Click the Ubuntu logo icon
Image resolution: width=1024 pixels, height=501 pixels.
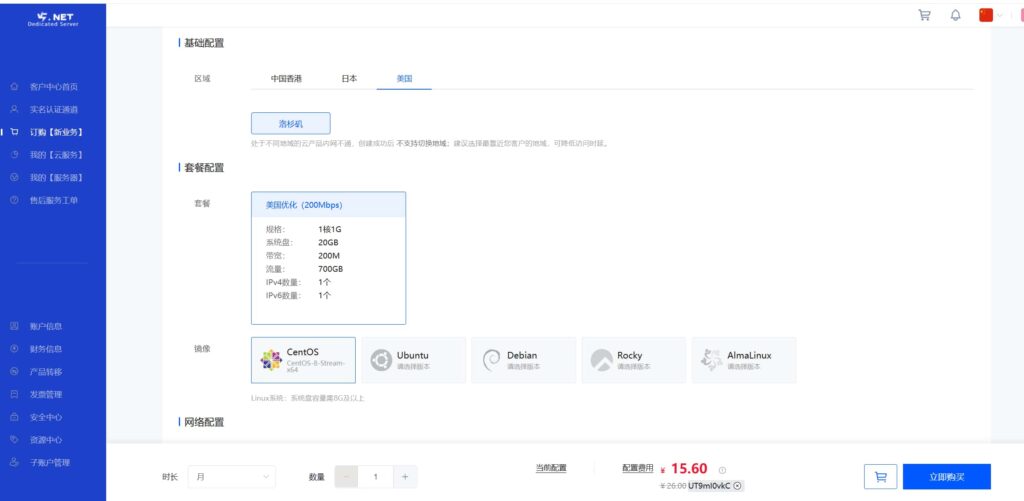point(381,360)
